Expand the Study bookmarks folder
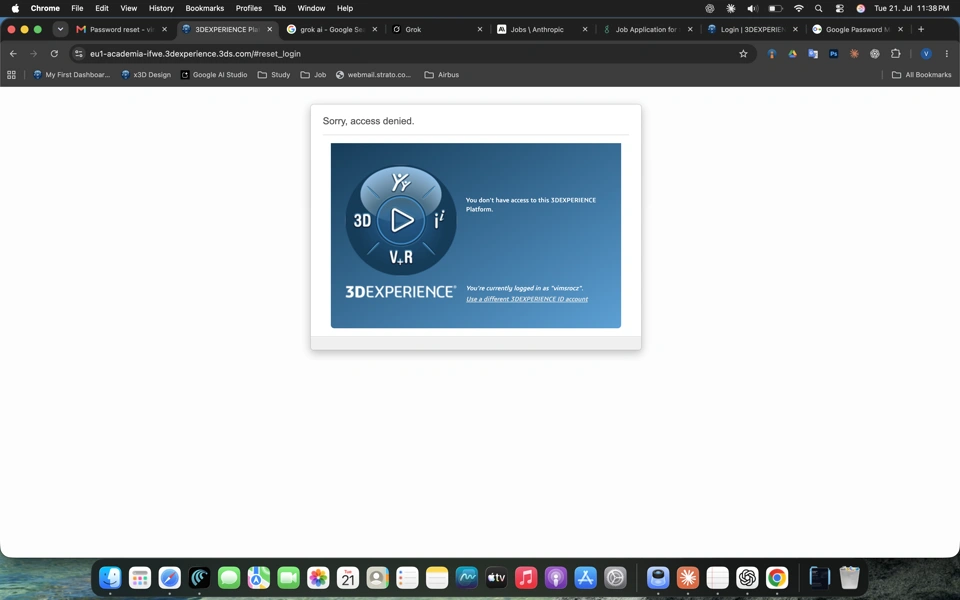The width and height of the screenshot is (960, 600). click(x=274, y=75)
